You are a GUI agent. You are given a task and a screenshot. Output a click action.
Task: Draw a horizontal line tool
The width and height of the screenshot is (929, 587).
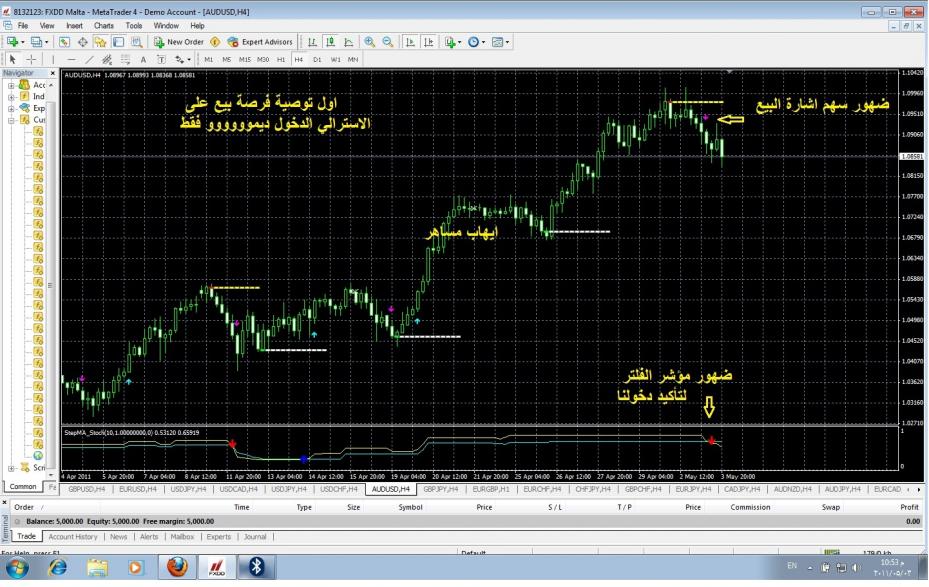(71, 59)
